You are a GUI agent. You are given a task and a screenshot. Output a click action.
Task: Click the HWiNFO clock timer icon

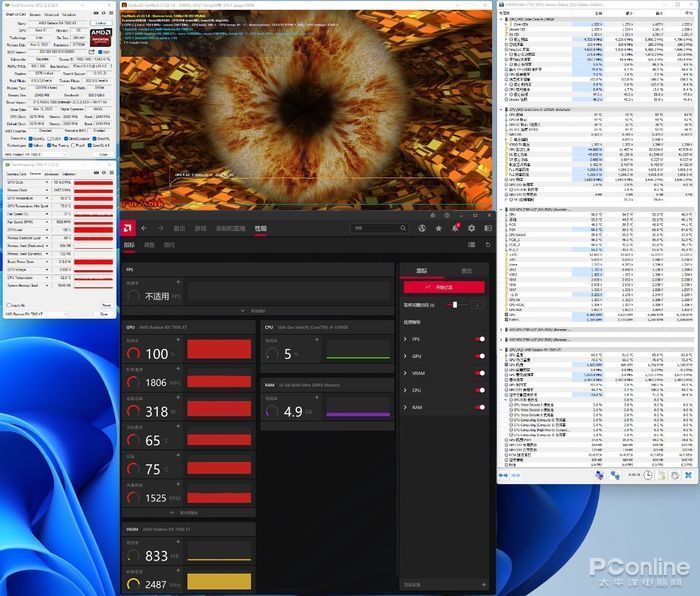[x=647, y=475]
